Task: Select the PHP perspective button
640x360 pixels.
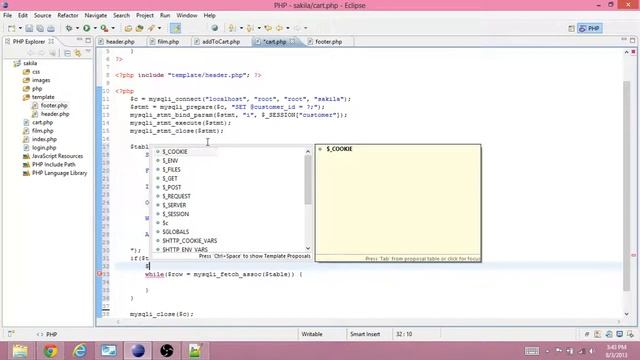Action: click(589, 28)
